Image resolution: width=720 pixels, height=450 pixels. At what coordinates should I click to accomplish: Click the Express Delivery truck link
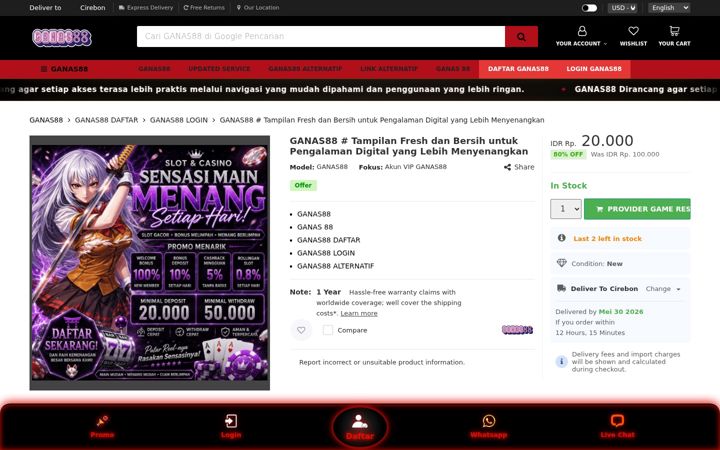click(146, 8)
